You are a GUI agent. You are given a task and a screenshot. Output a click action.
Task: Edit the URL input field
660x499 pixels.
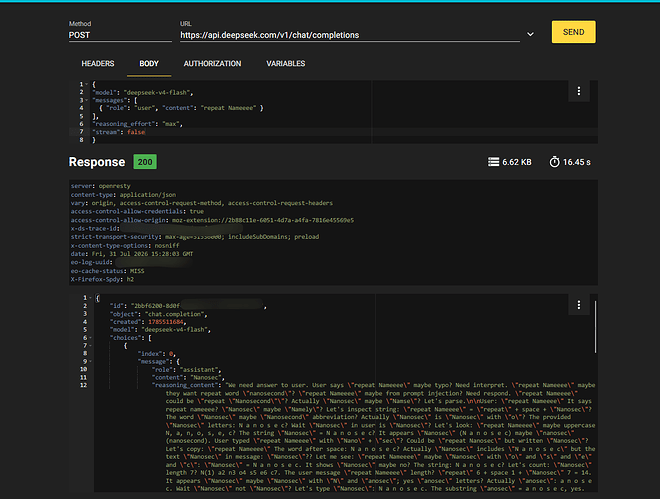pos(349,35)
